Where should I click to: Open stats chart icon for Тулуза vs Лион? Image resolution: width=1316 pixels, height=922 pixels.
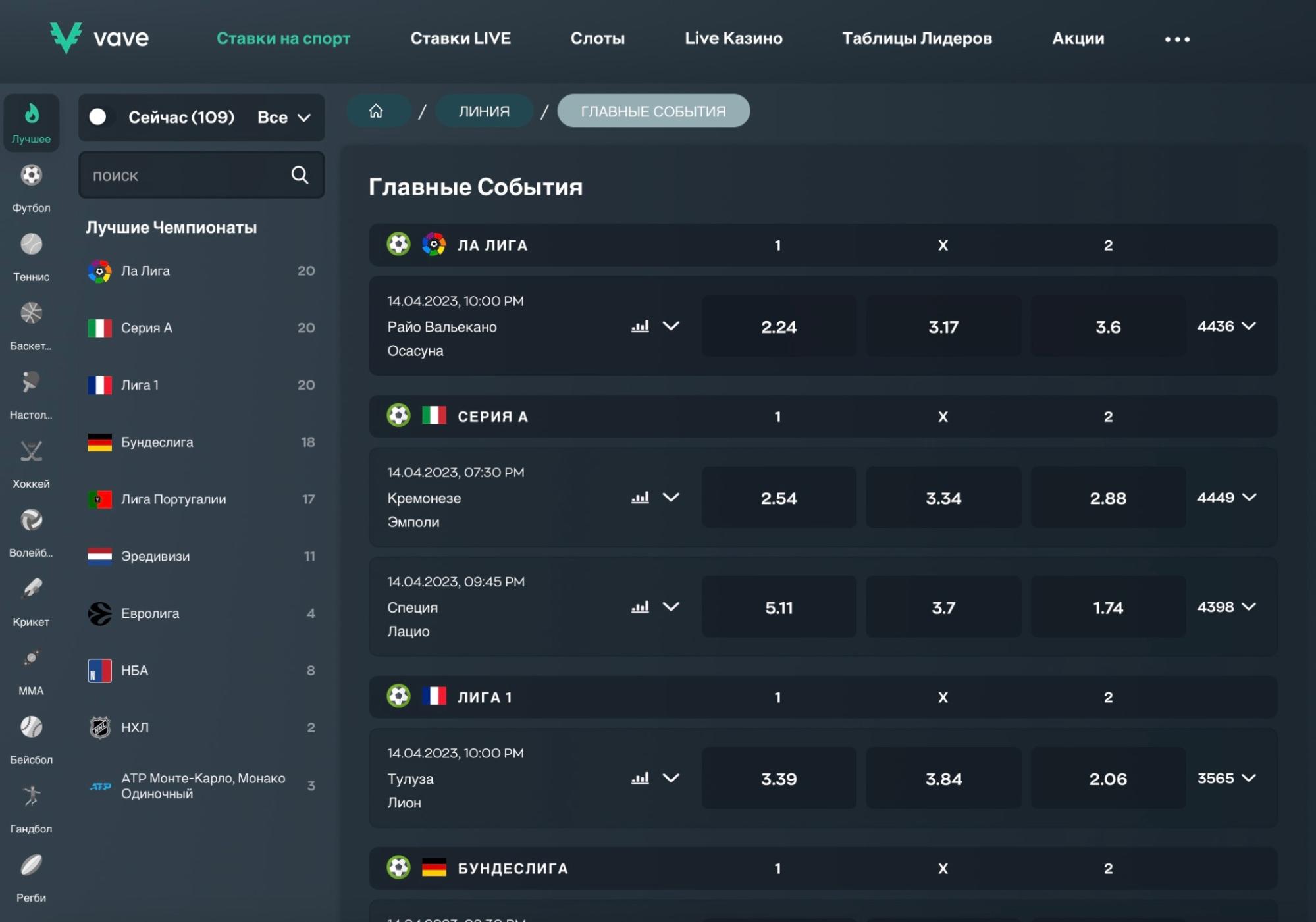[640, 779]
